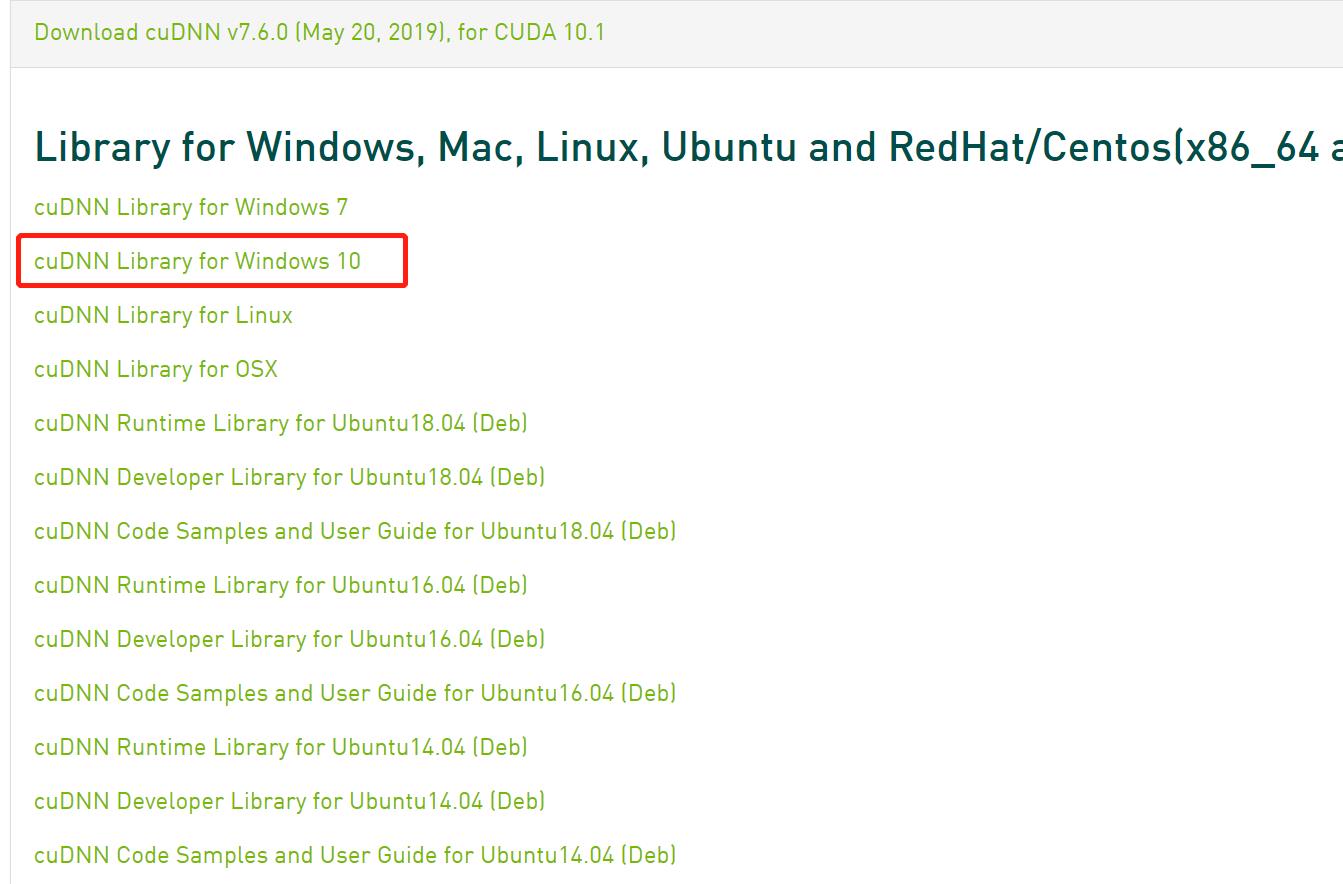Click the Library for Windows heading text
The width and height of the screenshot is (1343, 884).
[x=400, y=147]
